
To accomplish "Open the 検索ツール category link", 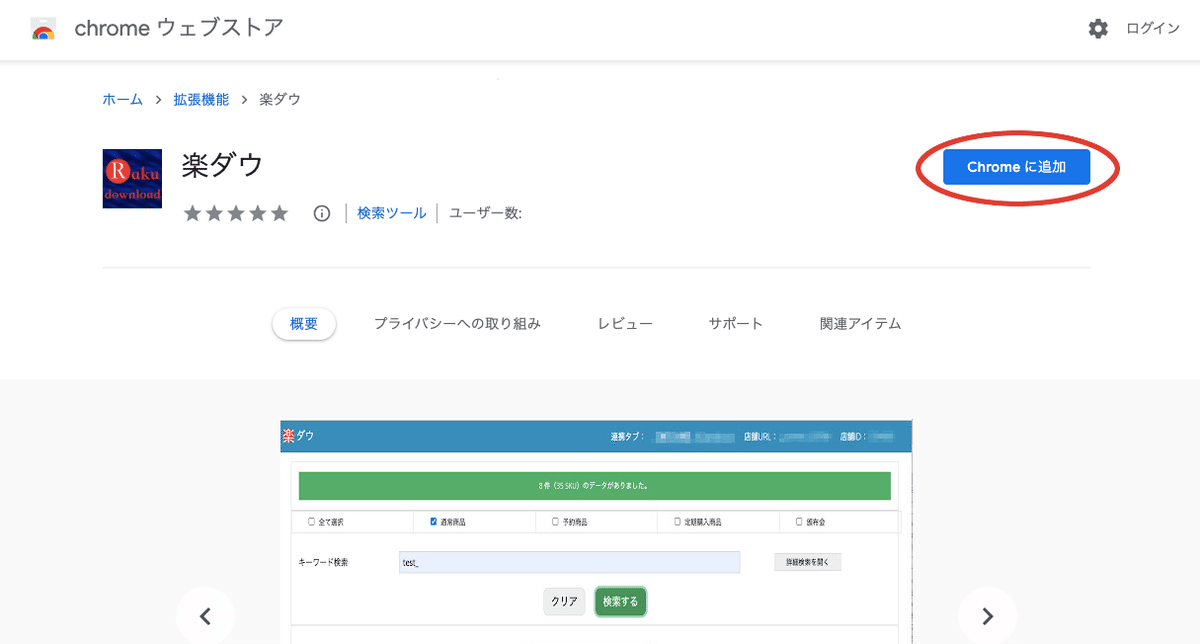I will coord(392,213).
